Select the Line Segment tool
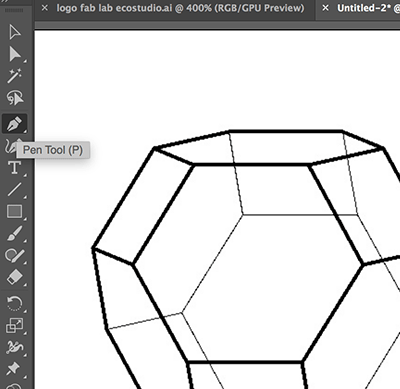Viewport: 400px width, 389px height. 14,189
